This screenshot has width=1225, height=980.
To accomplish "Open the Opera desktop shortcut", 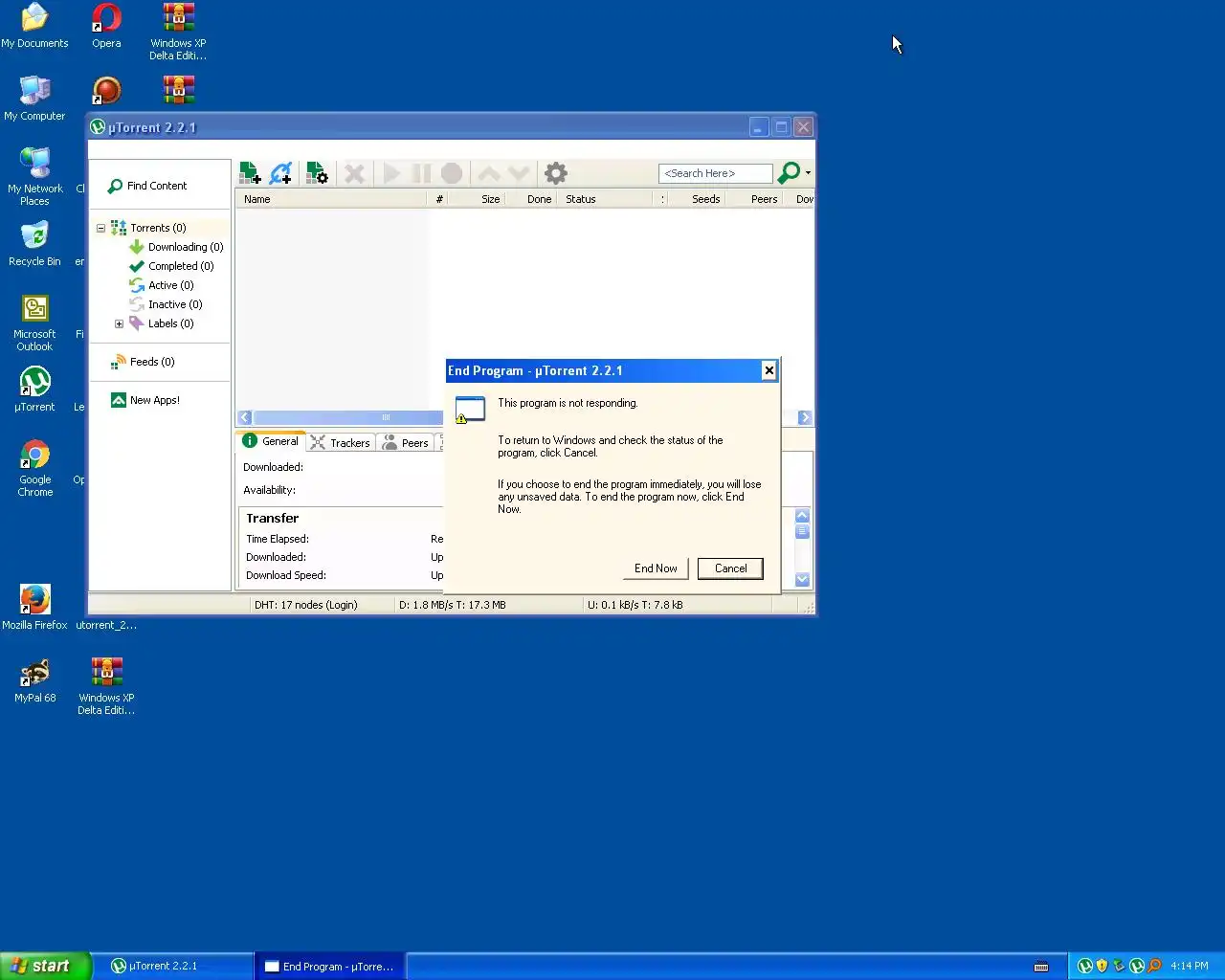I will (106, 26).
